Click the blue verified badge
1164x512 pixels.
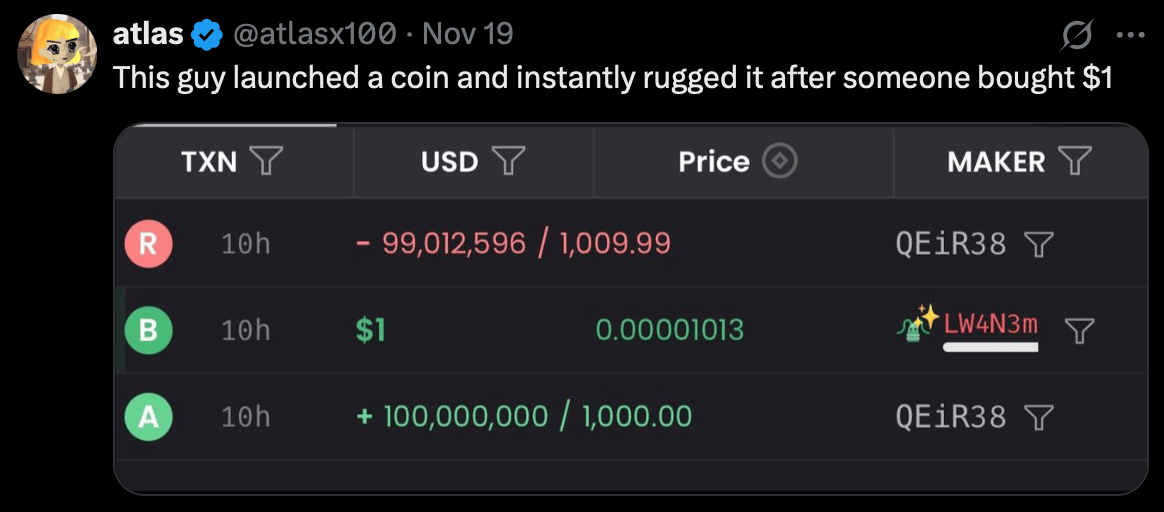click(208, 35)
